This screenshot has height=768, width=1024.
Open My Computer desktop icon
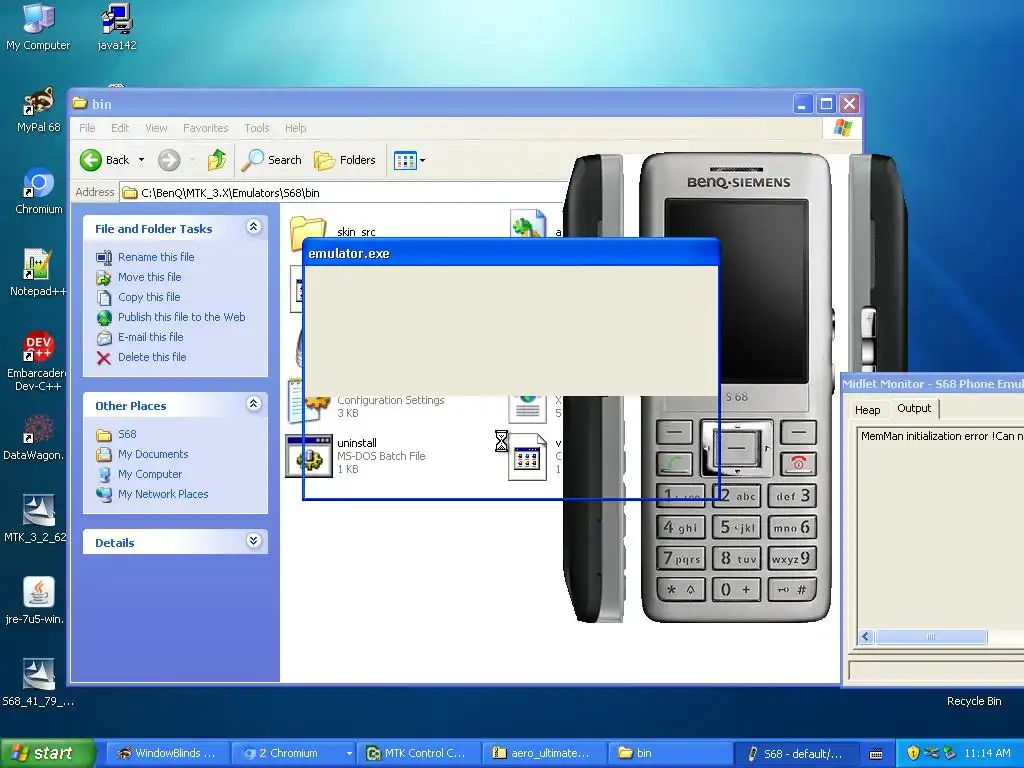tap(38, 26)
